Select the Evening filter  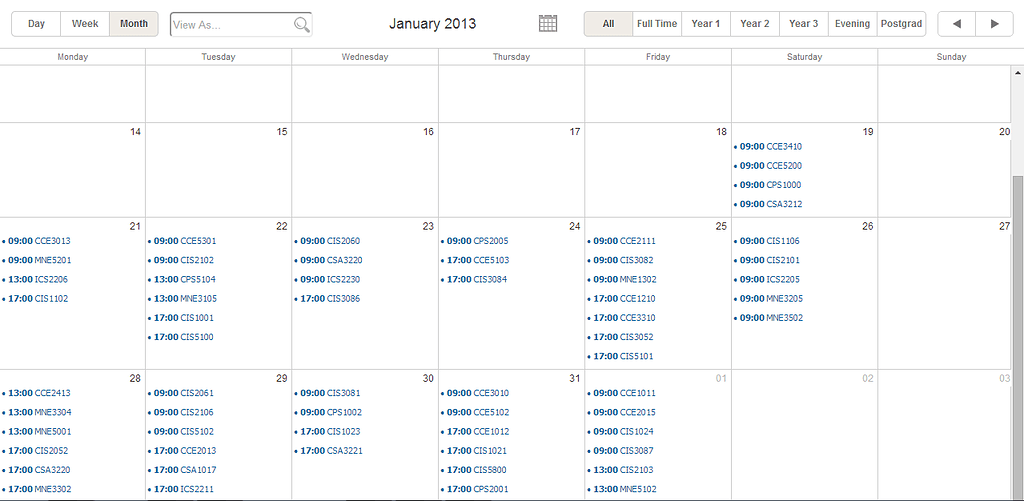click(852, 24)
